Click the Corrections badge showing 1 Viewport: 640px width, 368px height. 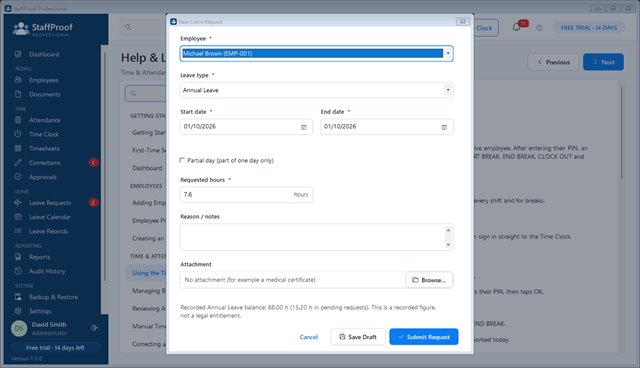pyautogui.click(x=93, y=163)
